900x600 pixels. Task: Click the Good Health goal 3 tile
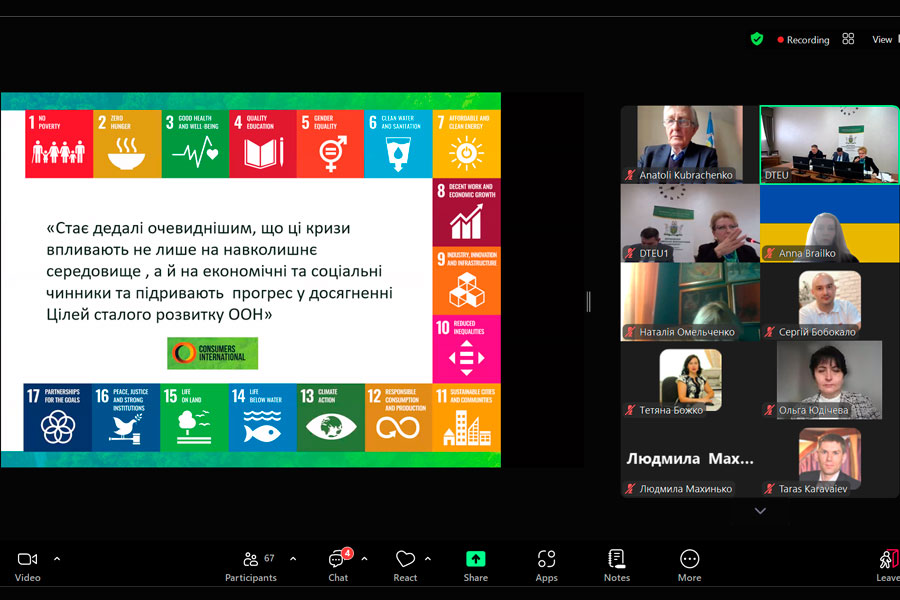click(195, 144)
